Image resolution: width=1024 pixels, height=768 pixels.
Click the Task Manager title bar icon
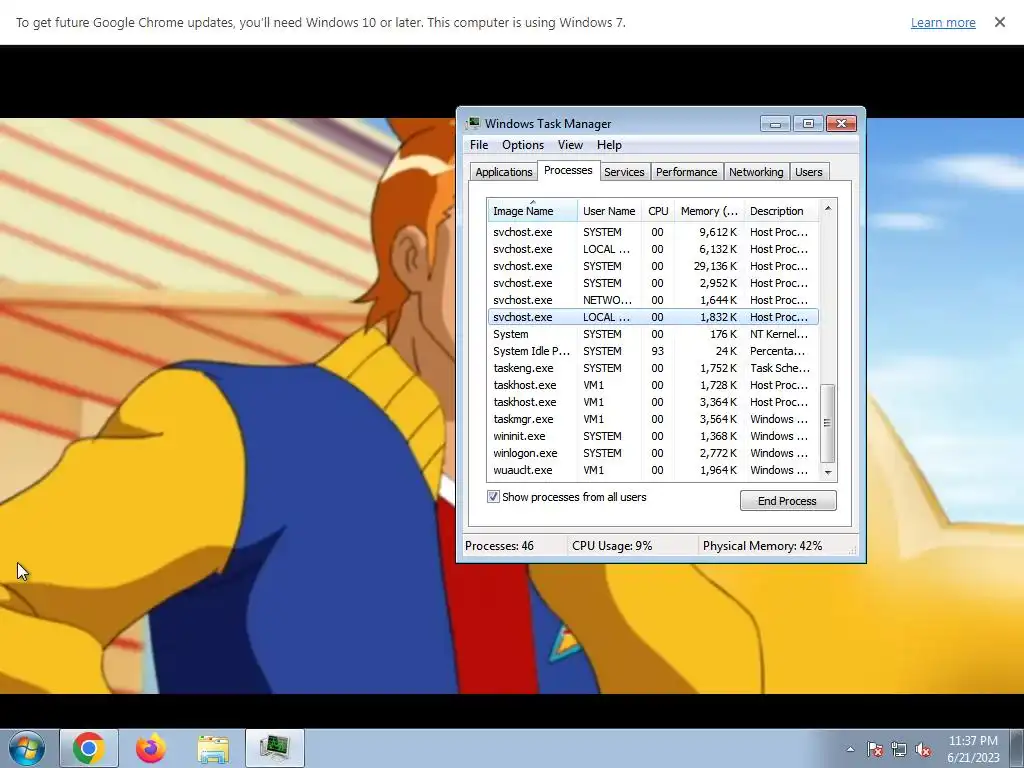coord(473,123)
